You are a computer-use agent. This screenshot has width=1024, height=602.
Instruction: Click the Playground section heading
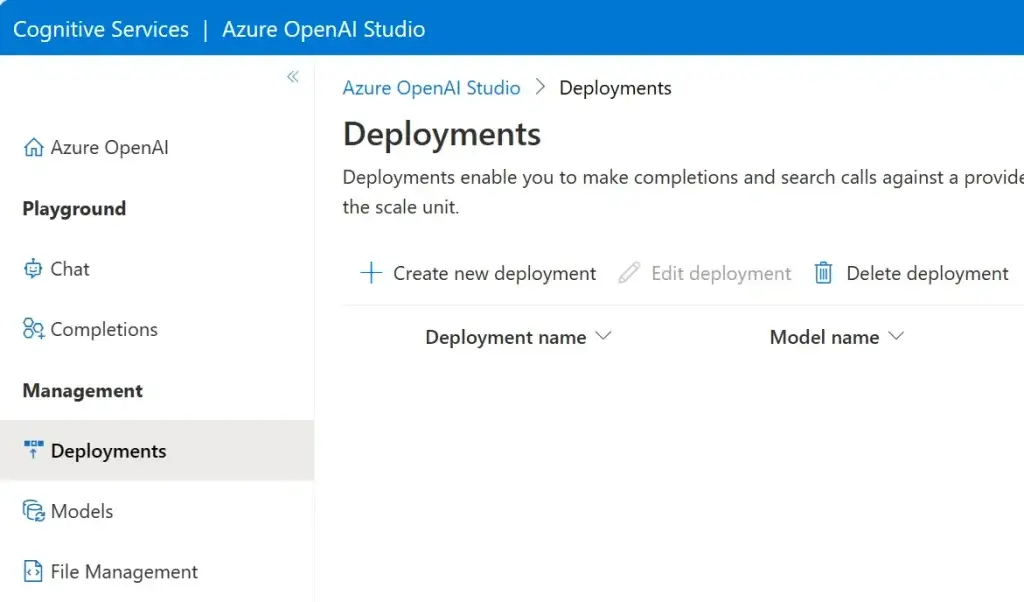74,209
